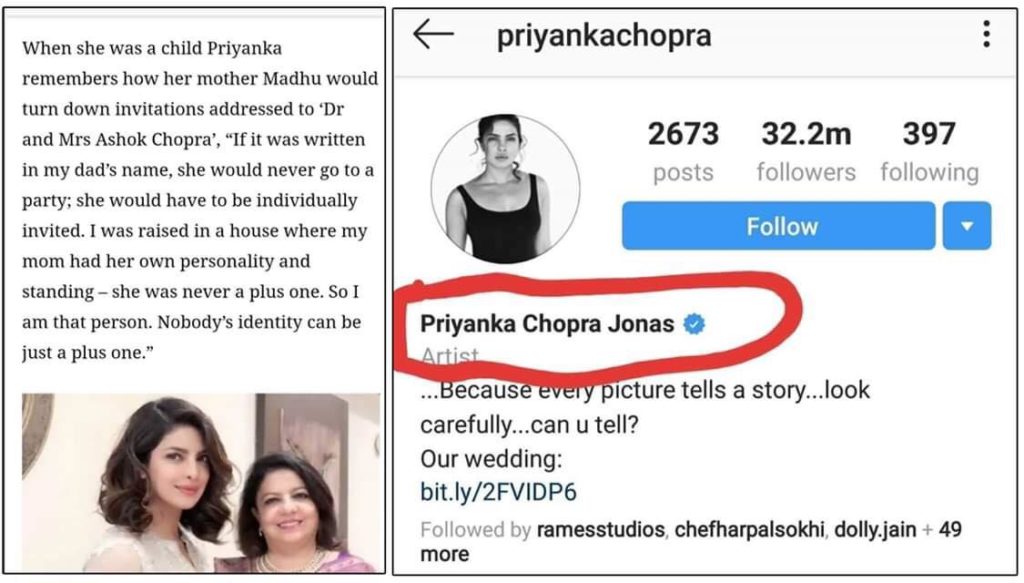Tap the blue verified badge
The width and height of the screenshot is (1024, 583).
pyautogui.click(x=694, y=324)
